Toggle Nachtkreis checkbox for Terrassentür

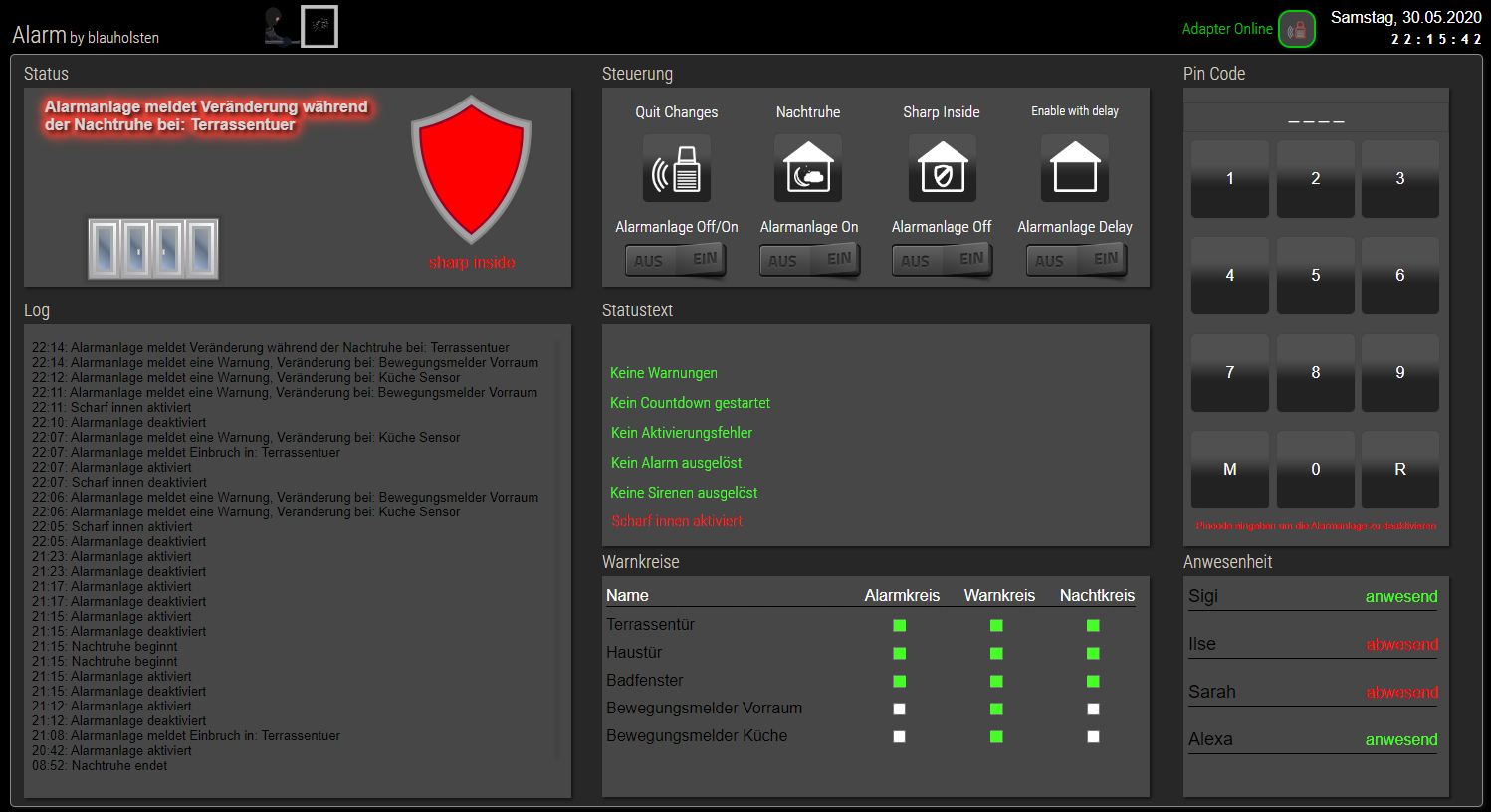(x=1093, y=626)
